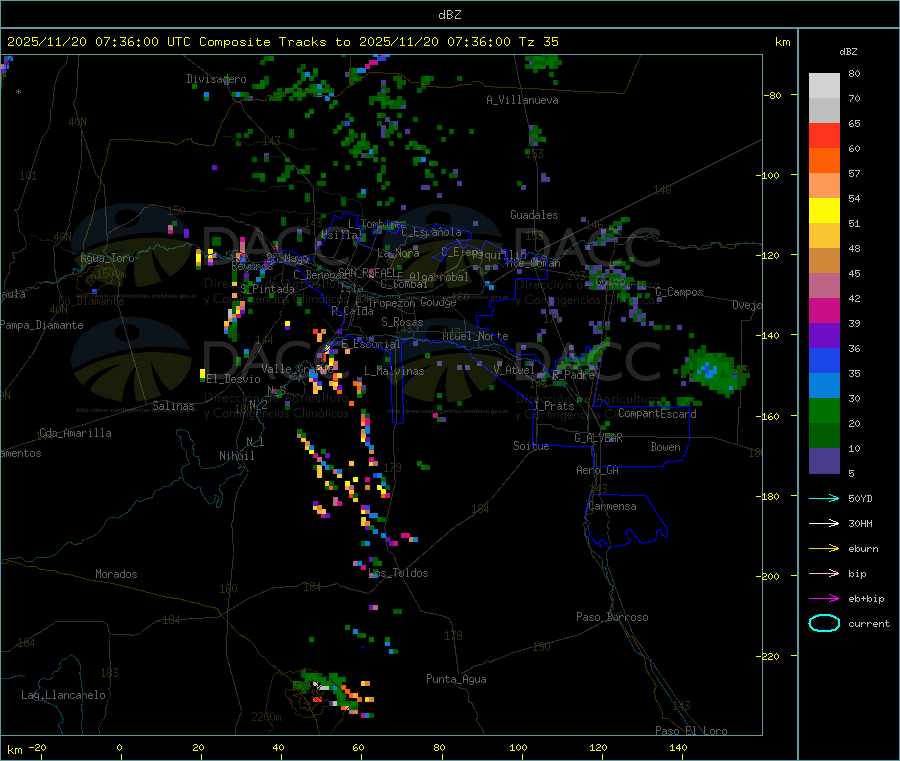Click the A_Villanueva map label
The image size is (900, 761).
pyautogui.click(x=522, y=100)
